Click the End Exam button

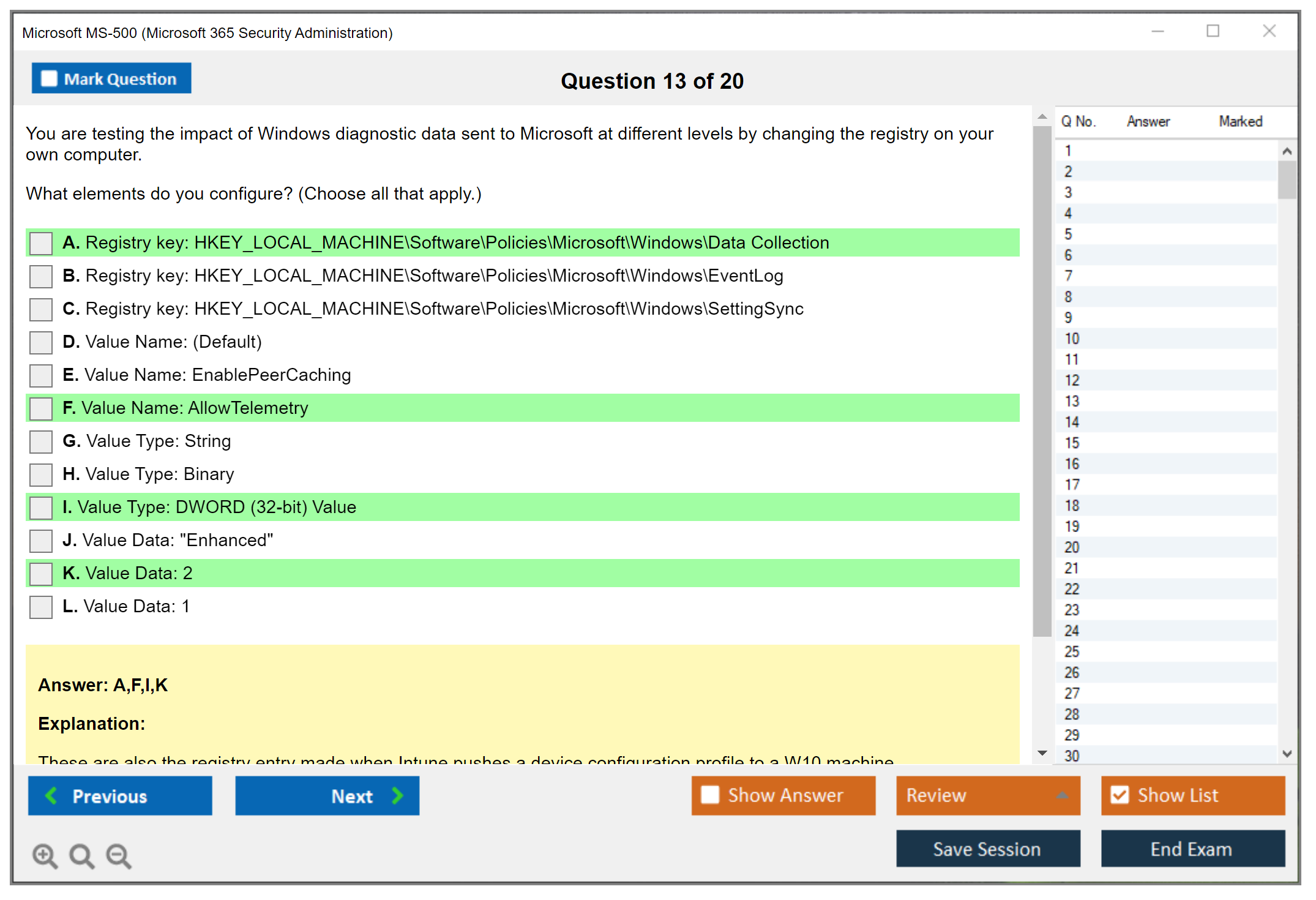click(1192, 849)
